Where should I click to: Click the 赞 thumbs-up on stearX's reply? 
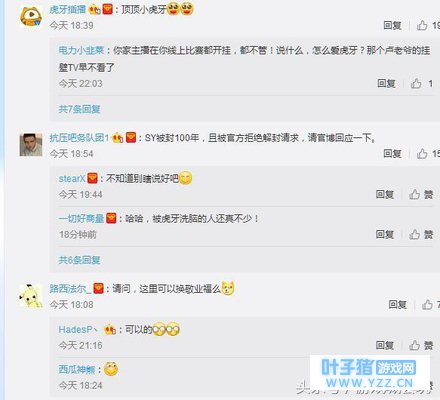(421, 194)
